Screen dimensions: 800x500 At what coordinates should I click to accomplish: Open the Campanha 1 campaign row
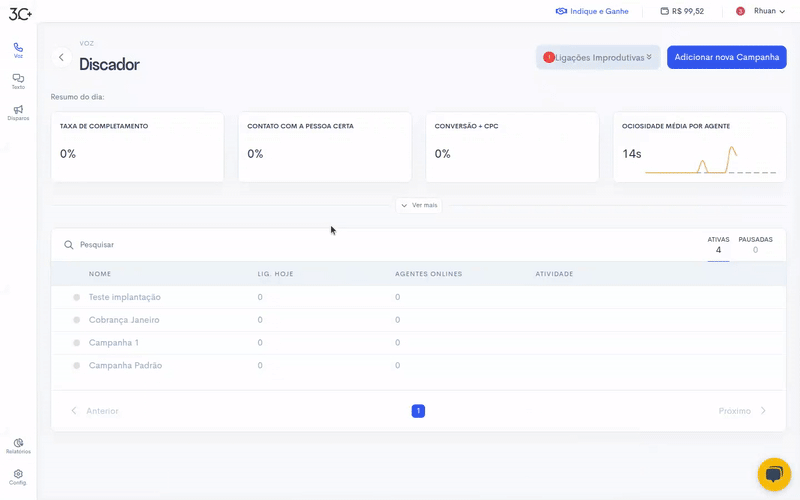click(418, 343)
